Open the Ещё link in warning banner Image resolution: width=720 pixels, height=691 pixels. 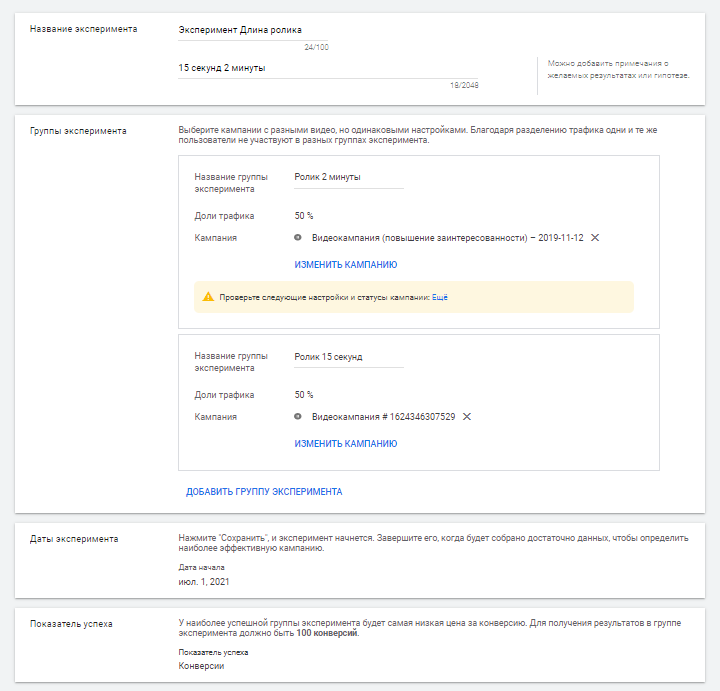click(x=441, y=297)
